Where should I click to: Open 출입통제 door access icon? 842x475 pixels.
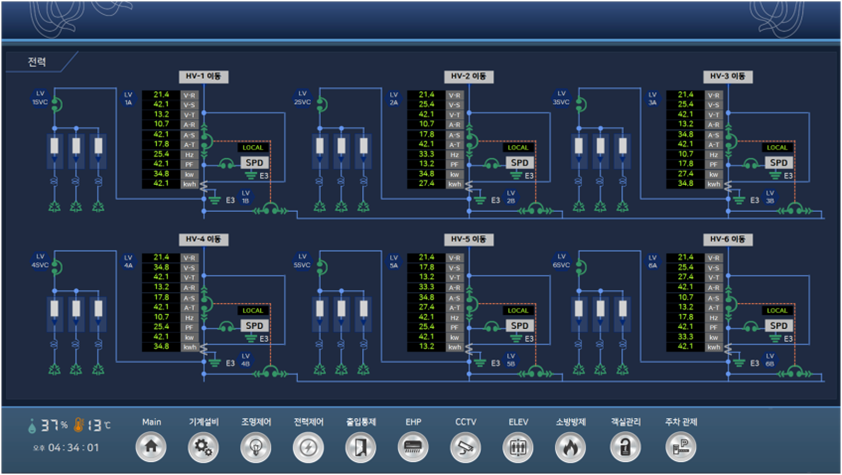click(361, 447)
